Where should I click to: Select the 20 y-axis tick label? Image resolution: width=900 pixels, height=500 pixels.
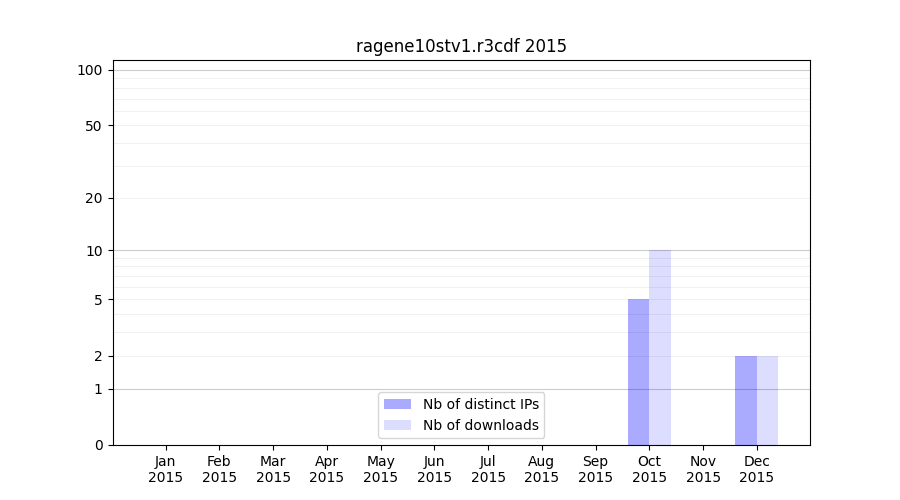(93, 198)
